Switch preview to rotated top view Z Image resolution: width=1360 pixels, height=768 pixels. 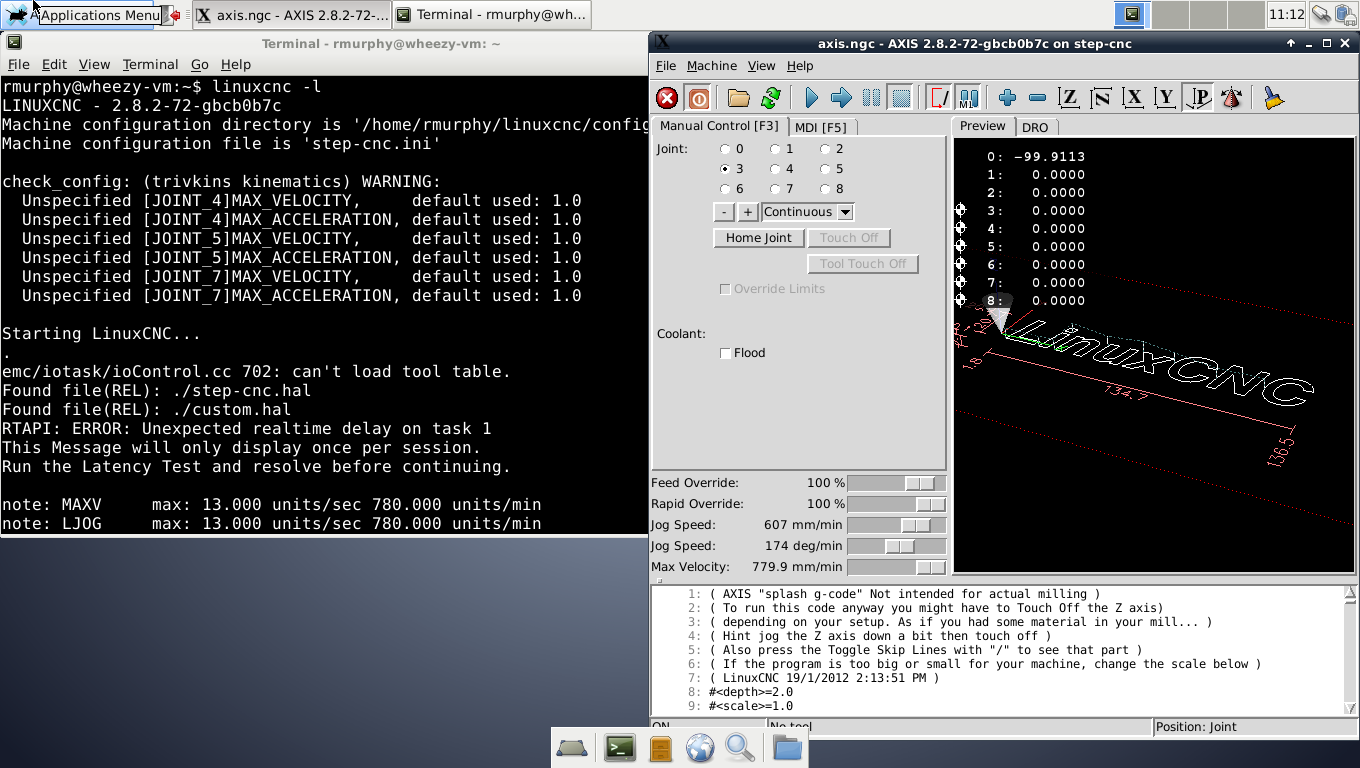click(1101, 98)
